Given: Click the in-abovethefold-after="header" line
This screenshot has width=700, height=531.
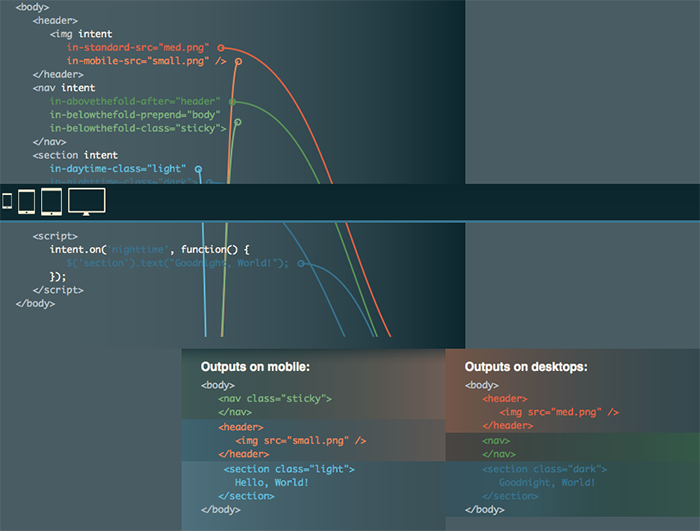Looking at the screenshot, I should [135, 101].
